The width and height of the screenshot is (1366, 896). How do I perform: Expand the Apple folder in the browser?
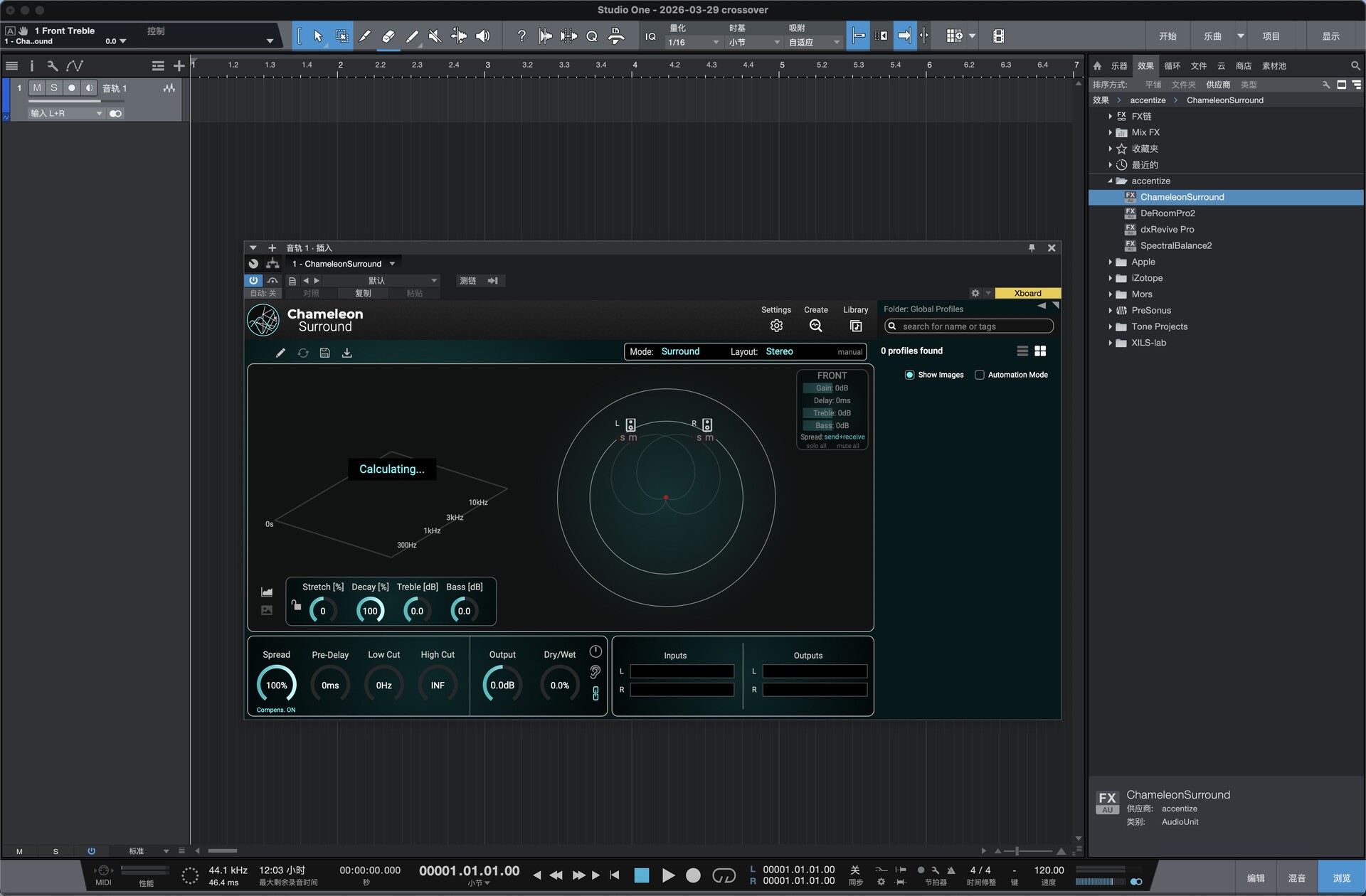point(1112,262)
